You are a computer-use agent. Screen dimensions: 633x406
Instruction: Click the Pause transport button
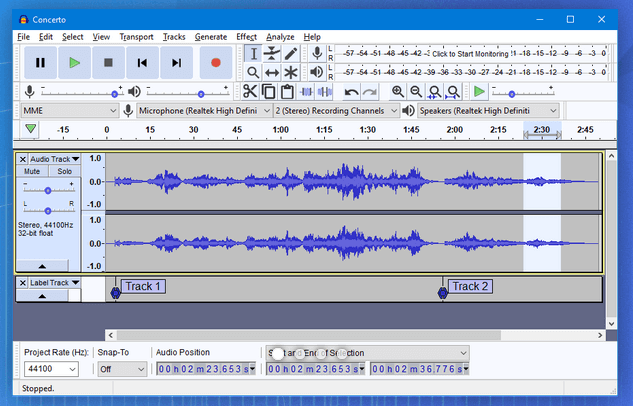[40, 62]
